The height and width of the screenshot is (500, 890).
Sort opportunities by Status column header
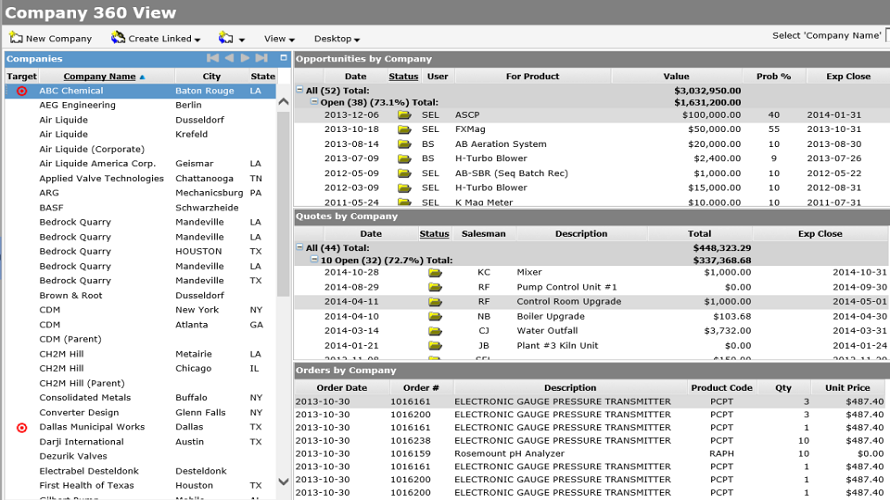(x=403, y=76)
